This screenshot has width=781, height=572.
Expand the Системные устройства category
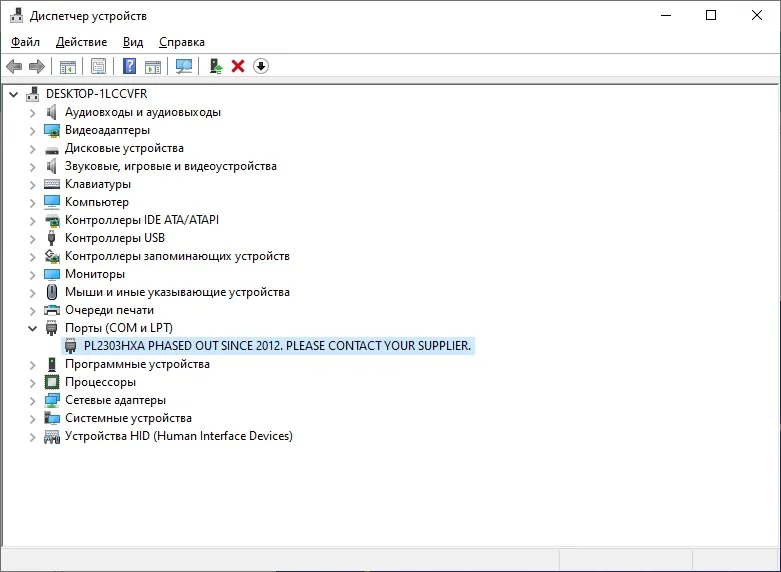point(32,419)
